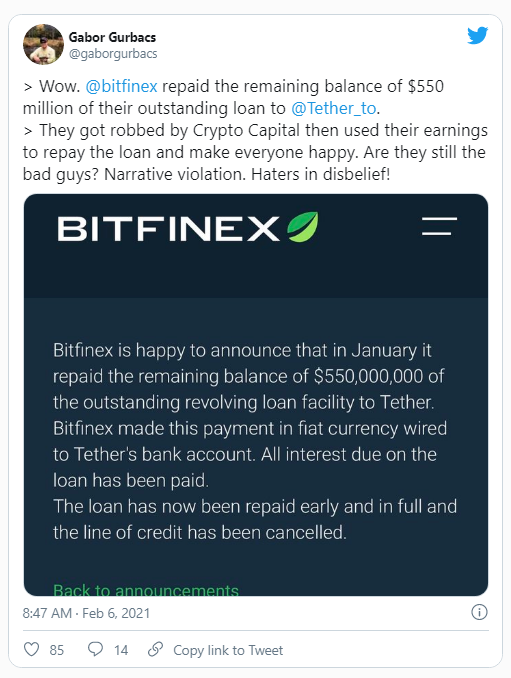Open the Bitfinex hamburger menu
Image resolution: width=511 pixels, height=678 pixels.
439,226
